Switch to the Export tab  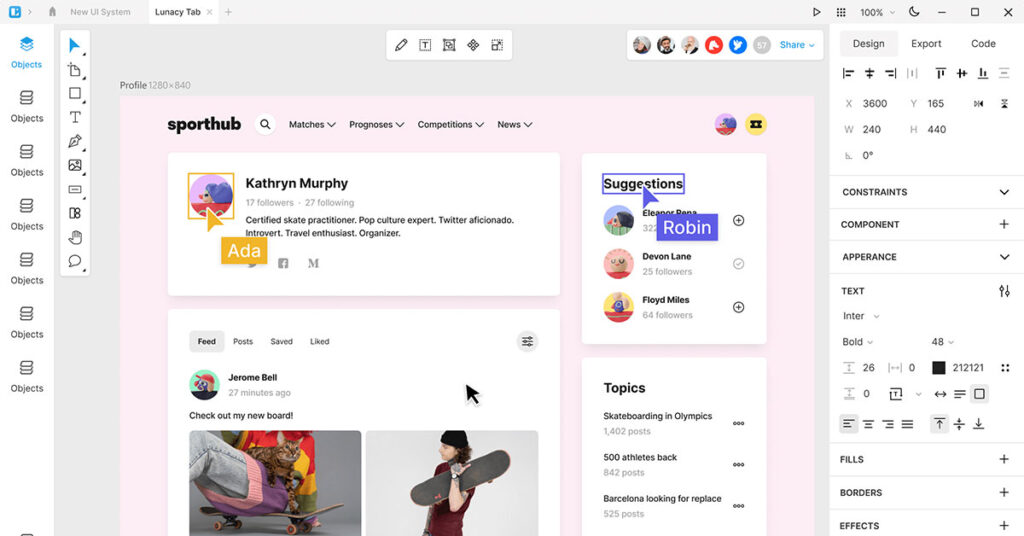[x=926, y=44]
